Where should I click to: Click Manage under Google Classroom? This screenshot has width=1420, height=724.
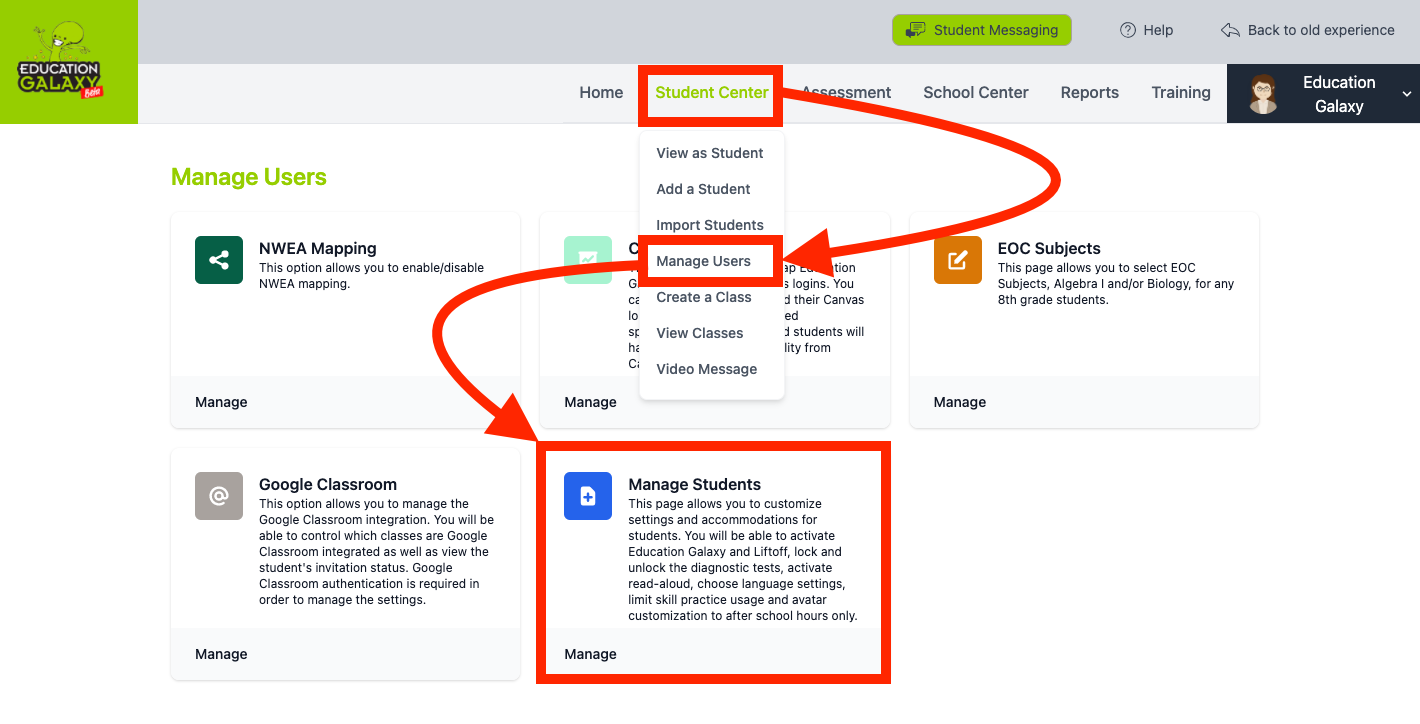pos(221,654)
